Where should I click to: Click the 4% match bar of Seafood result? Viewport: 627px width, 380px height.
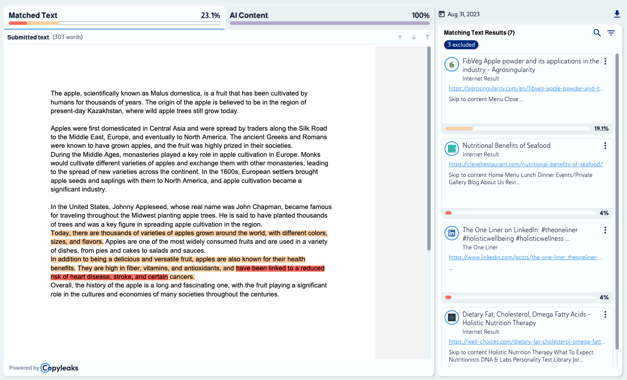tap(520, 213)
